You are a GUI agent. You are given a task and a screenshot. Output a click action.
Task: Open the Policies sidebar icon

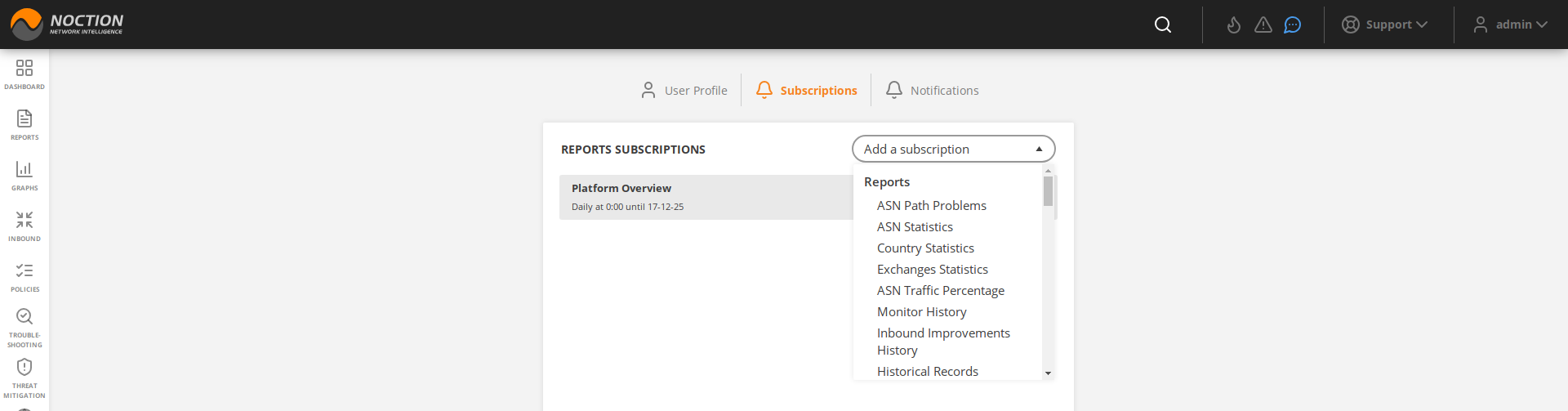pyautogui.click(x=24, y=275)
